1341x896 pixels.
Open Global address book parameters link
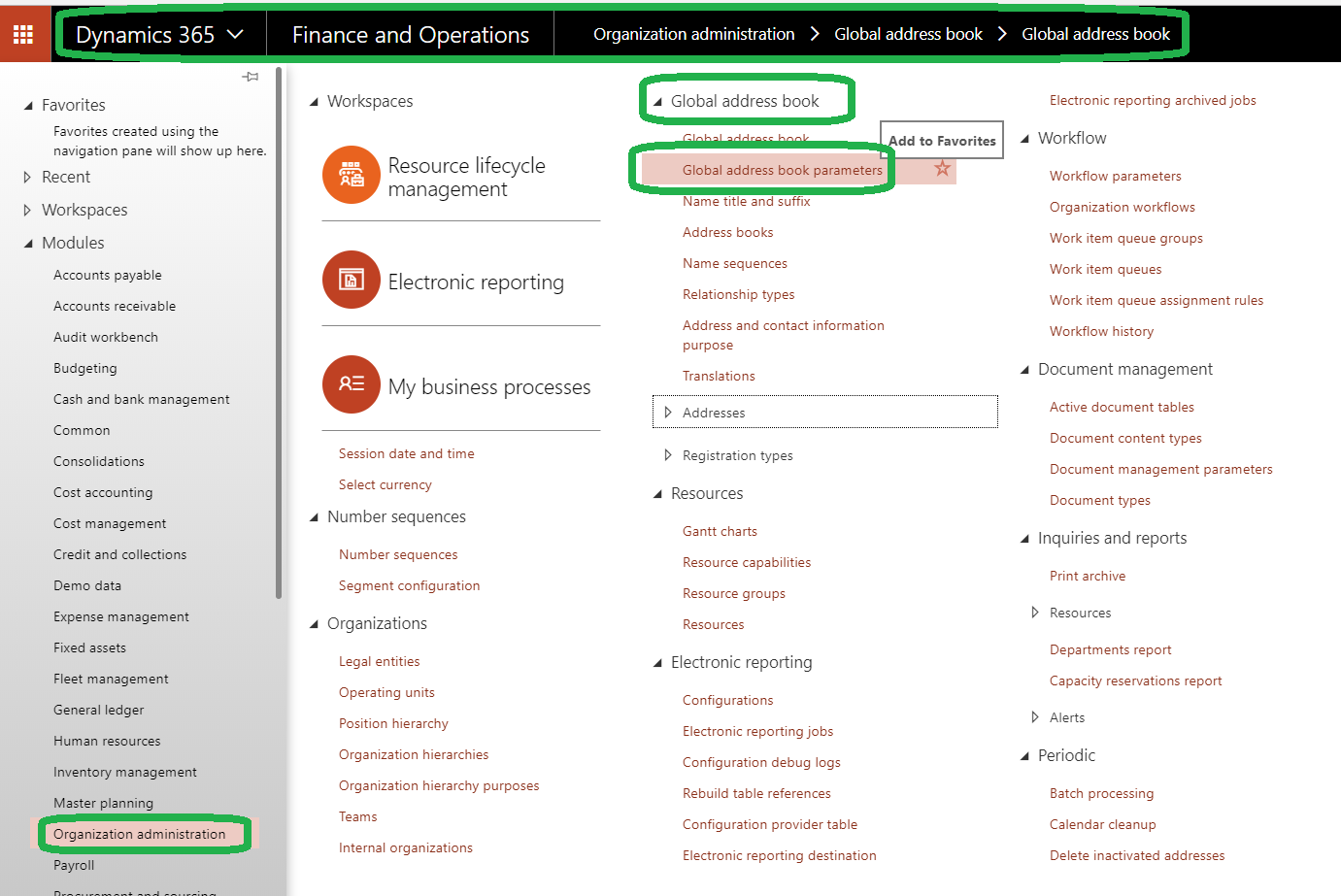tap(783, 170)
